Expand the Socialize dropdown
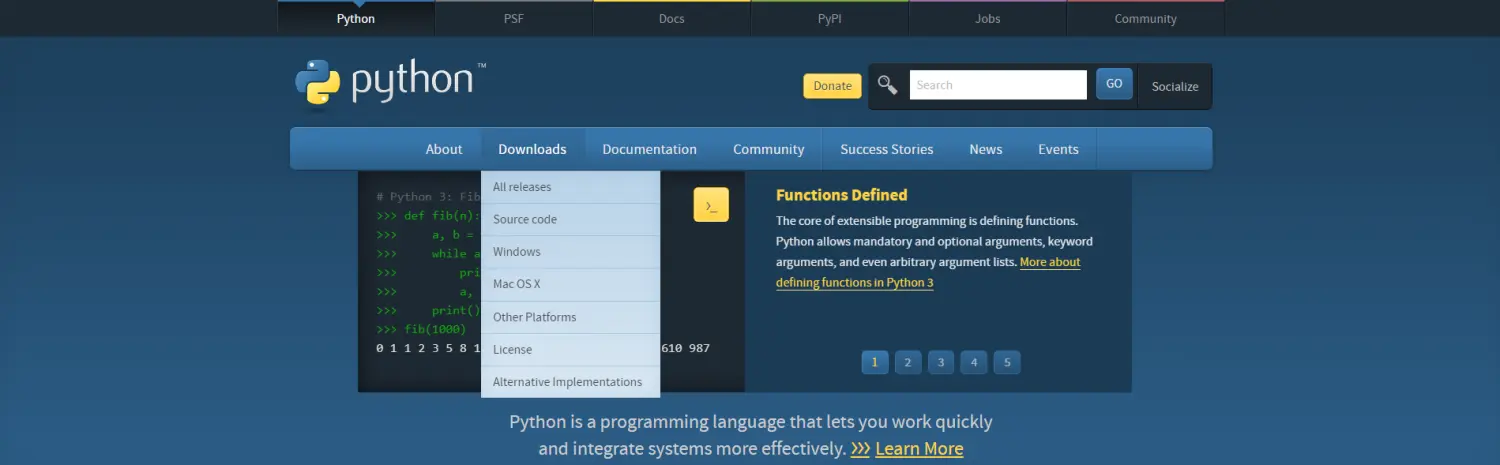Viewport: 1500px width, 465px height. [x=1175, y=86]
